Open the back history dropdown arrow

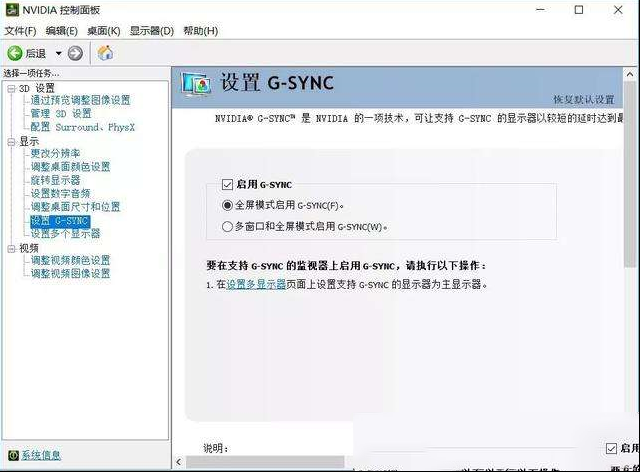click(x=58, y=53)
